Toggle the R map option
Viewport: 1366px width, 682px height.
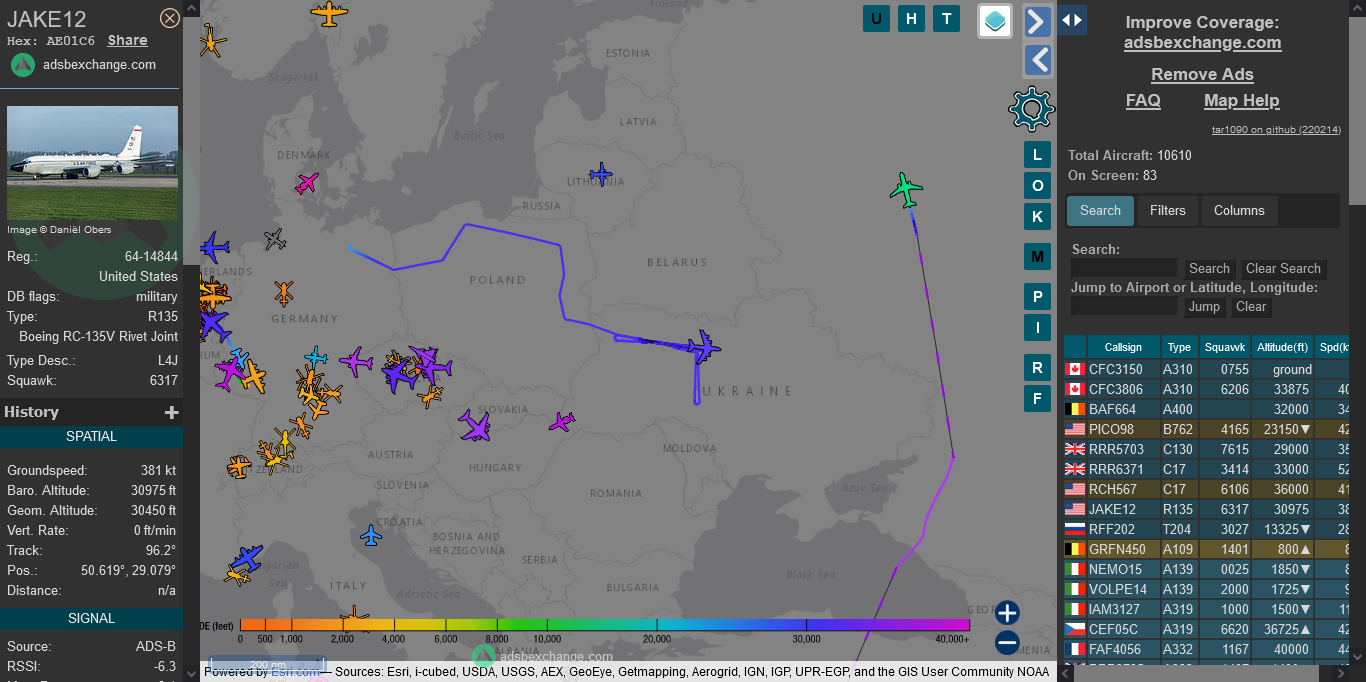pyautogui.click(x=1037, y=368)
